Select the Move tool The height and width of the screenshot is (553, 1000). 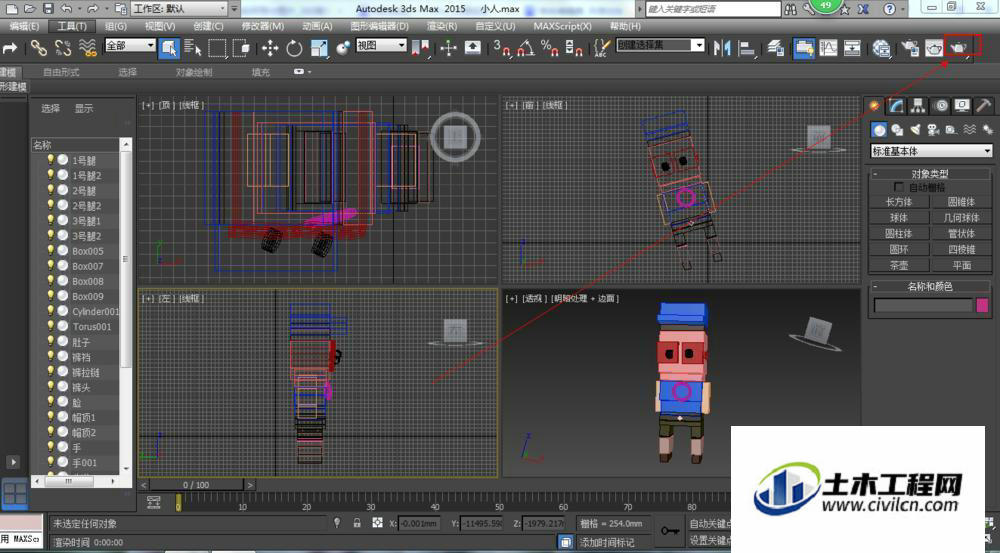pos(270,48)
